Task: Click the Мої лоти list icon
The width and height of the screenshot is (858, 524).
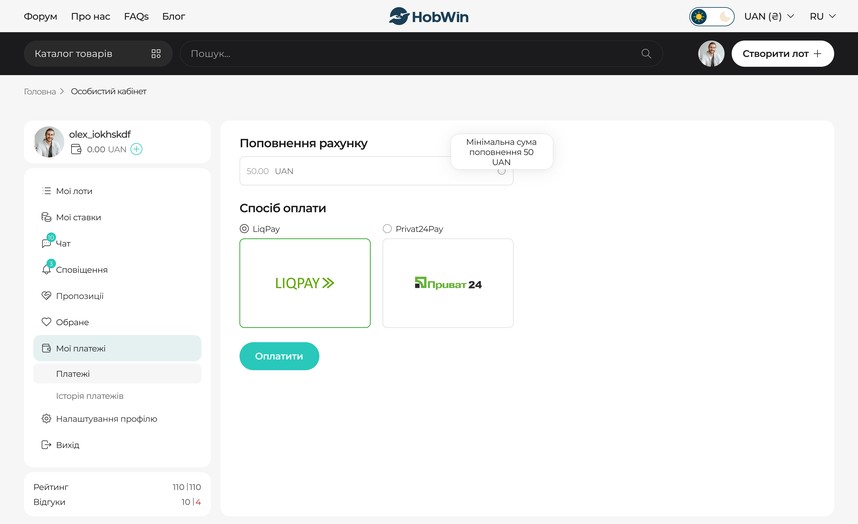Action: [47, 191]
